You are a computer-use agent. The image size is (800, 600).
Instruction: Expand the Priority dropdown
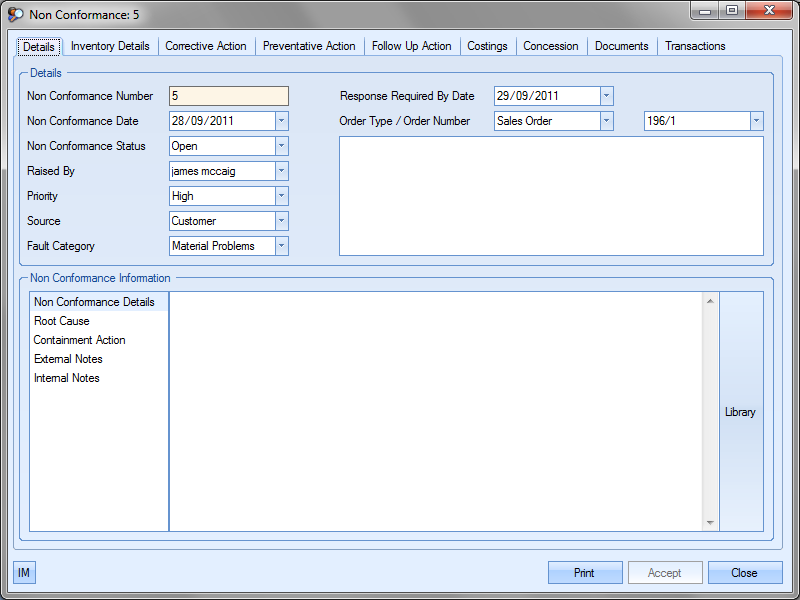pos(281,196)
